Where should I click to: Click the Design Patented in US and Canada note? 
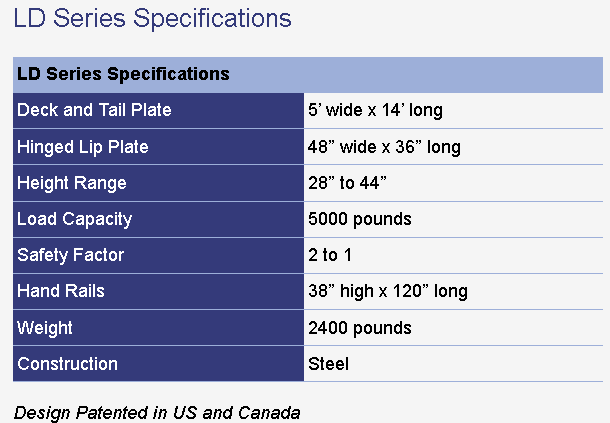coord(157,413)
